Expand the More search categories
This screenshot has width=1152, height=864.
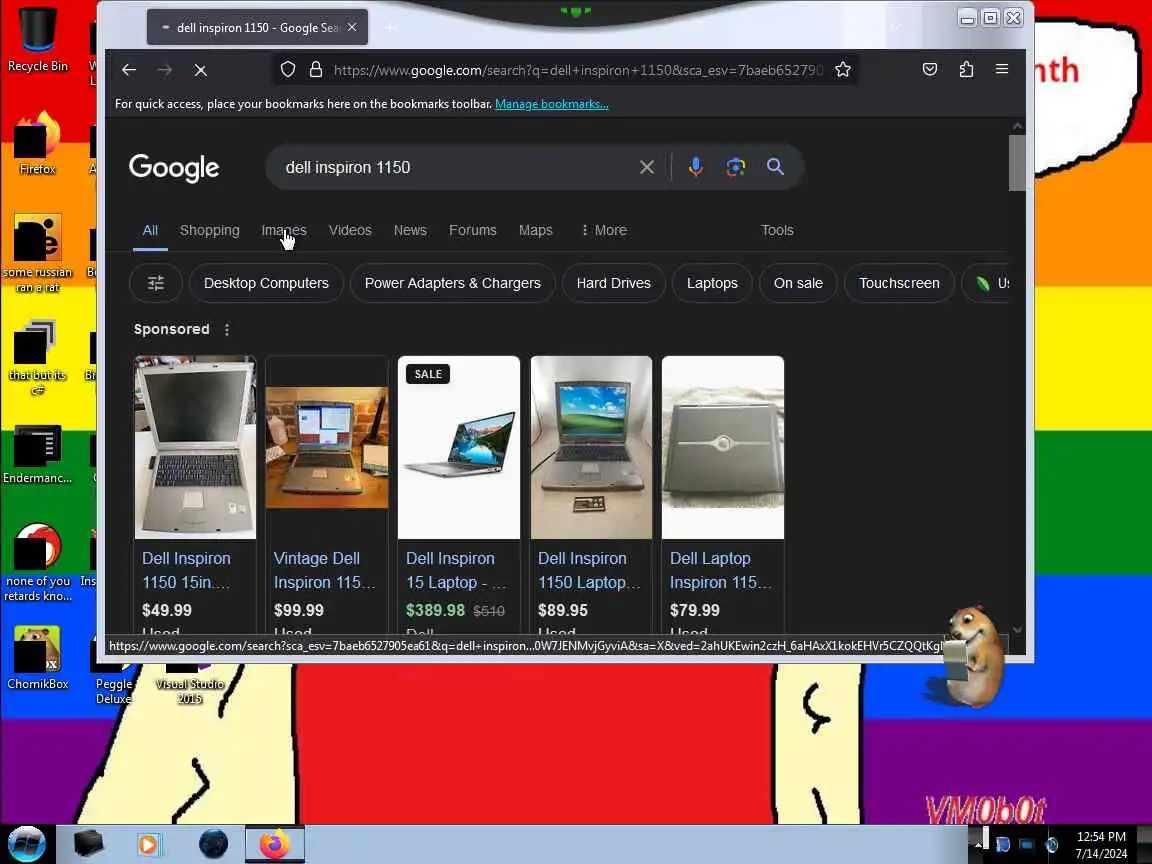pyautogui.click(x=604, y=231)
